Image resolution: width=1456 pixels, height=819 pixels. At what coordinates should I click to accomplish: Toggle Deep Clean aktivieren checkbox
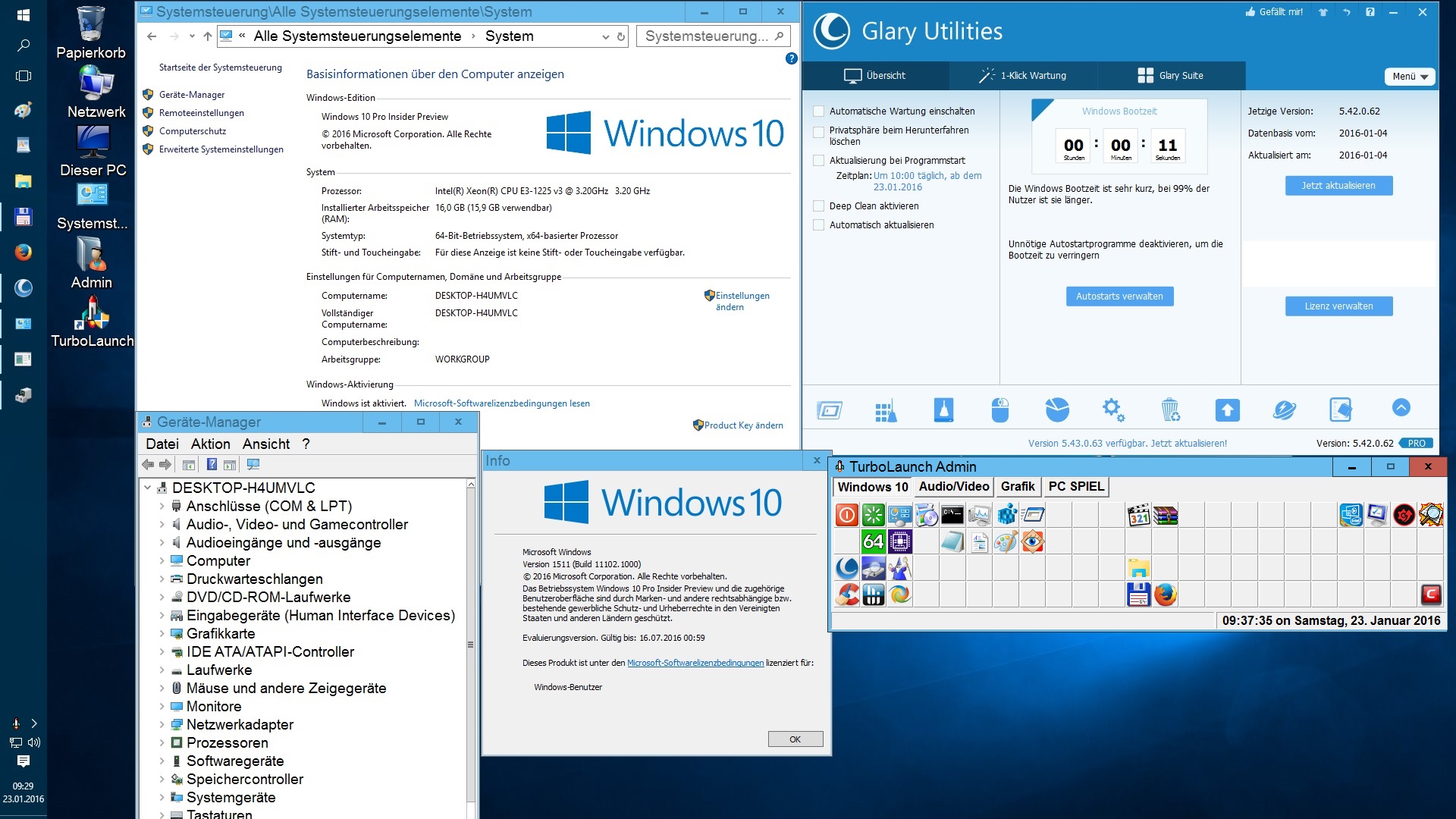[819, 206]
